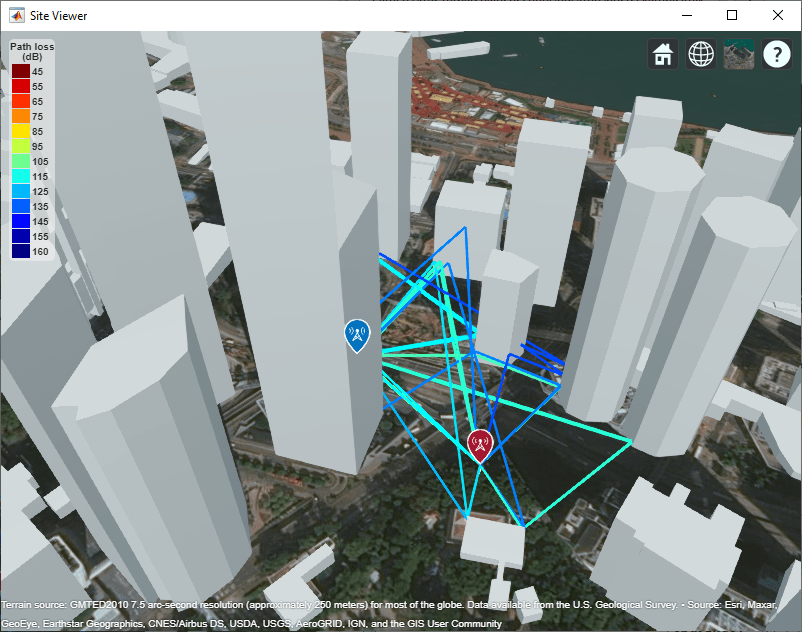
Task: Click the 55 dB red legend swatch
Action: [x=21, y=86]
